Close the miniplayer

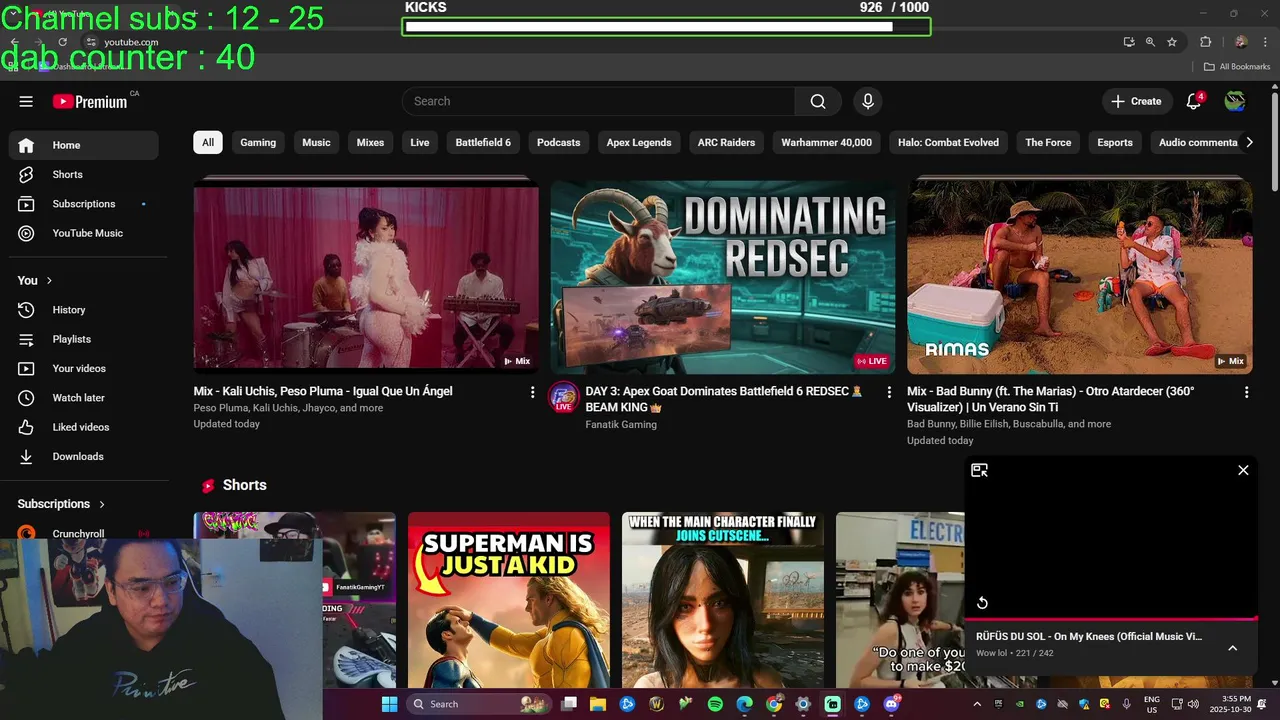pyautogui.click(x=1243, y=470)
